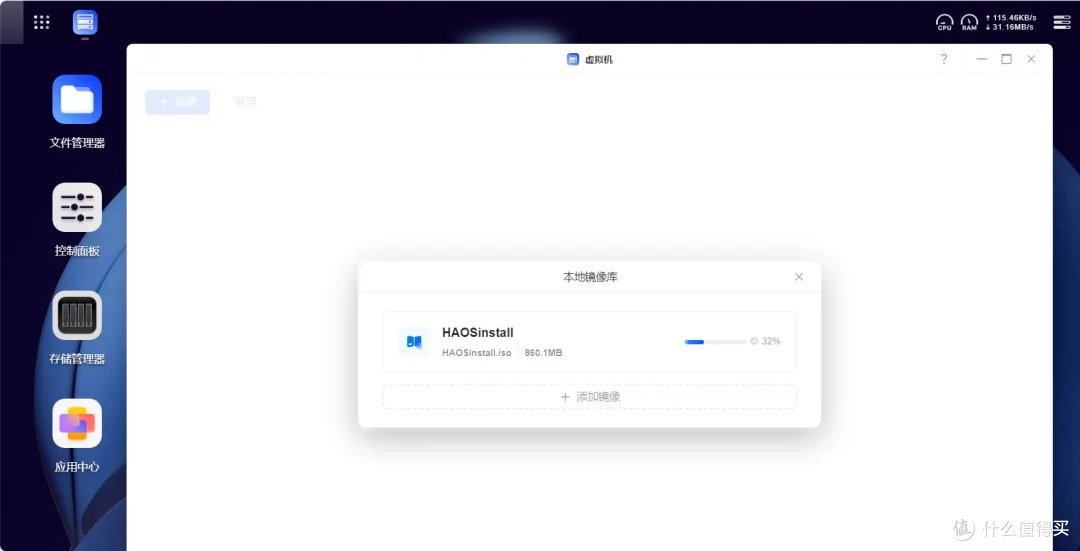Screen dimensions: 1080x551
Task: View the RAM usage gauge
Action: (969, 23)
